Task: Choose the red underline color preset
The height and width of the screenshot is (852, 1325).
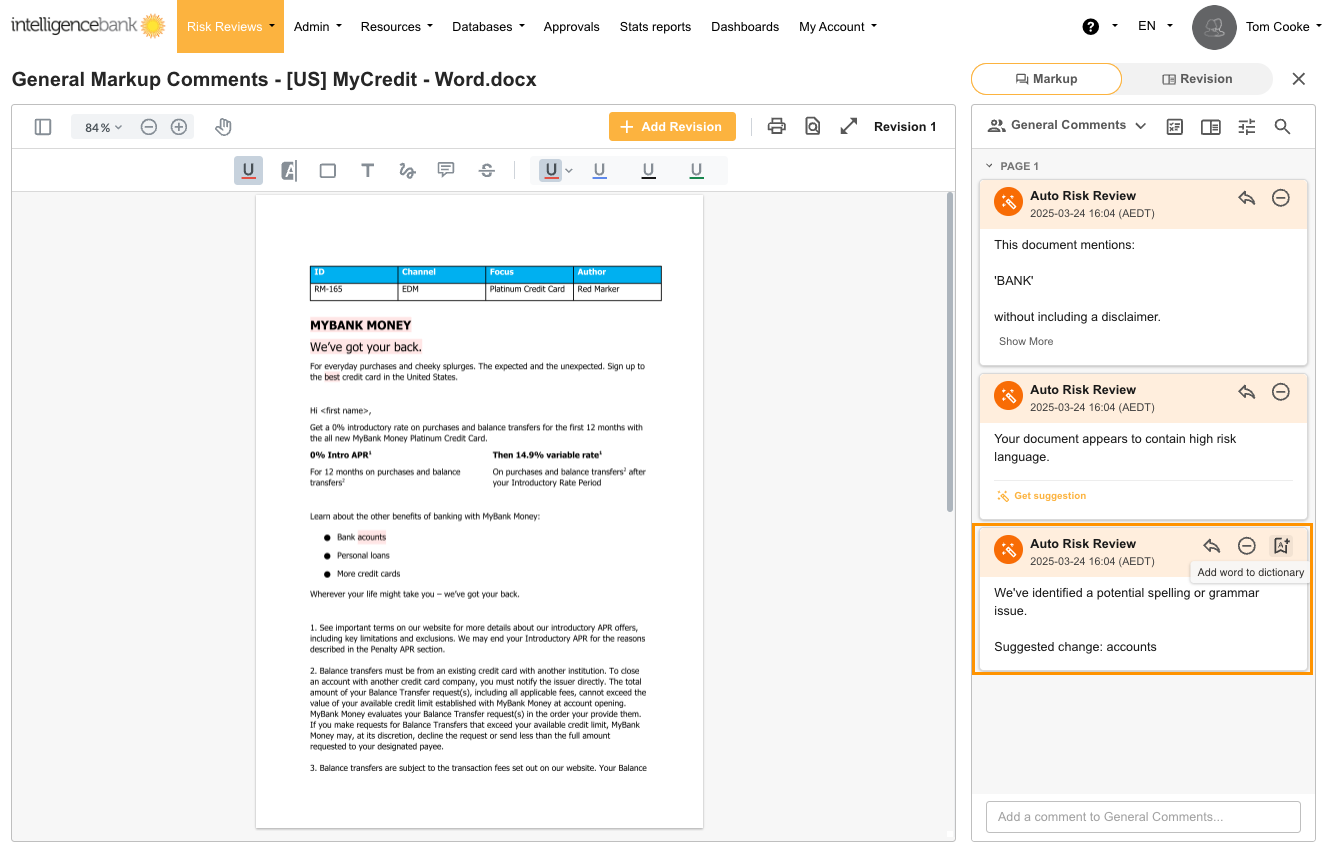Action: pos(550,171)
